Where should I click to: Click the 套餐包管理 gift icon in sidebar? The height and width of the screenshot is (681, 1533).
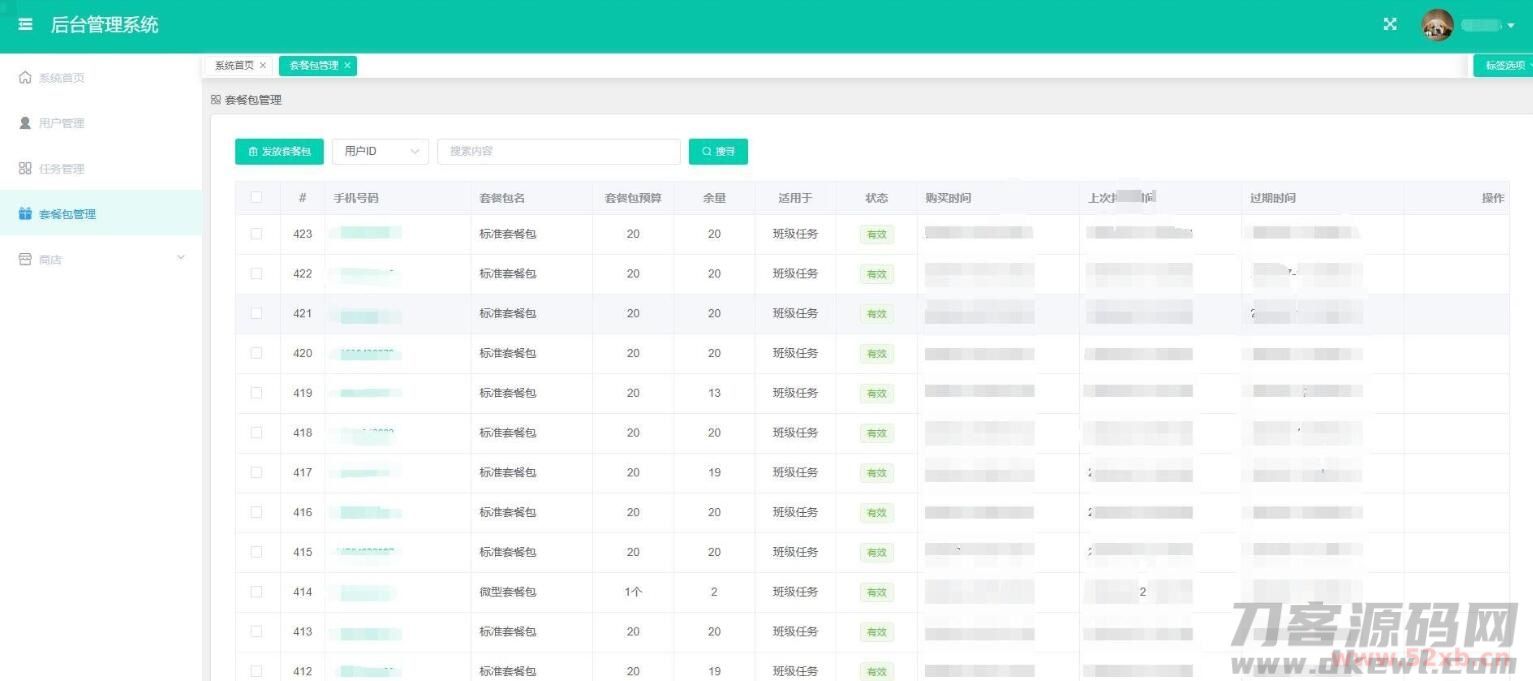click(x=25, y=214)
